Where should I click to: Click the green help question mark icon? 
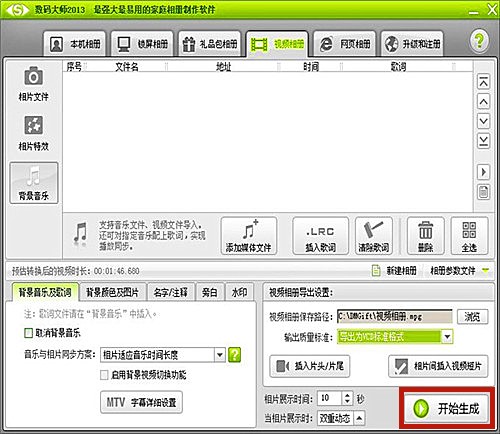pos(479,41)
